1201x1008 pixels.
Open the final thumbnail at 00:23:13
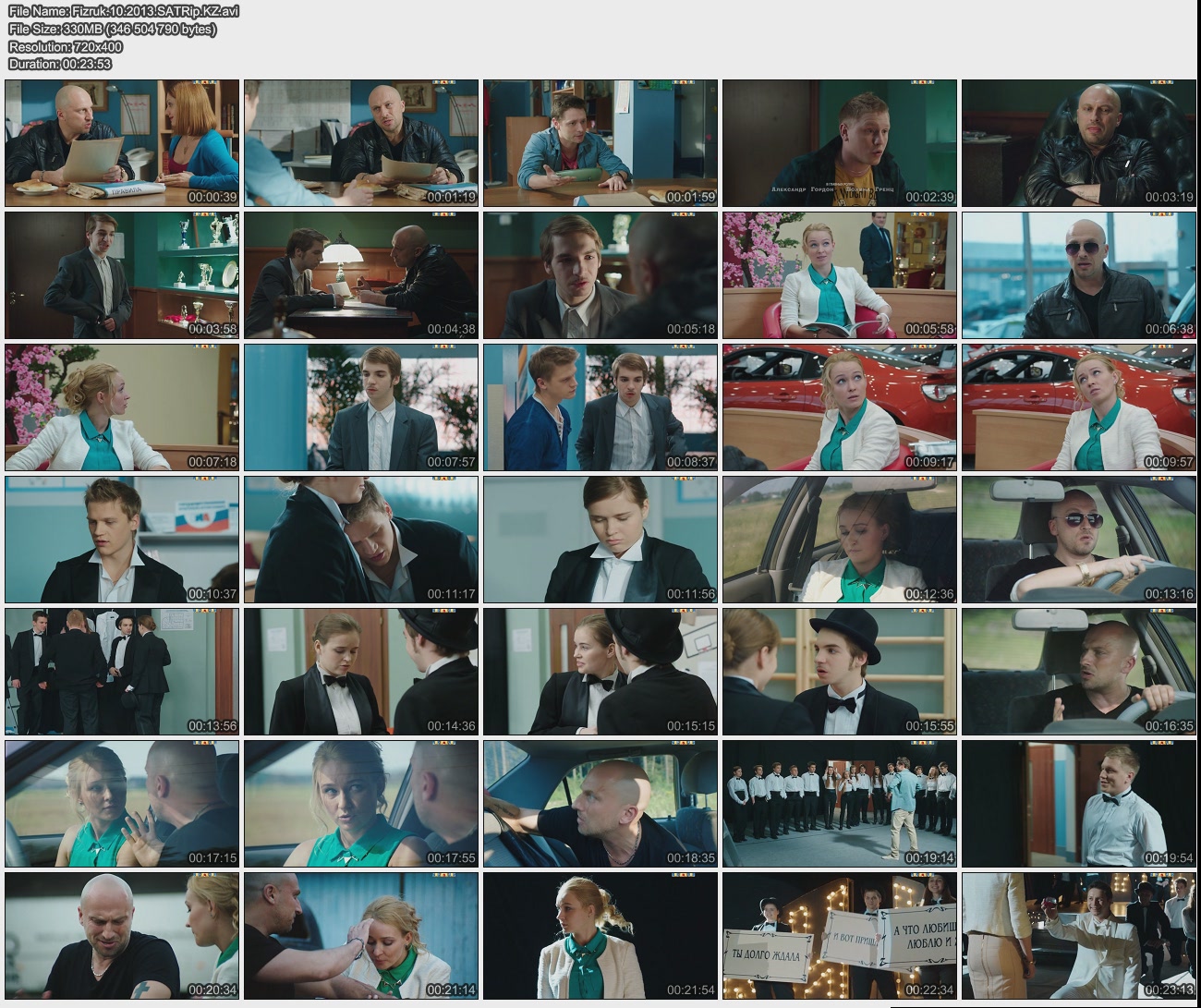point(1078,936)
